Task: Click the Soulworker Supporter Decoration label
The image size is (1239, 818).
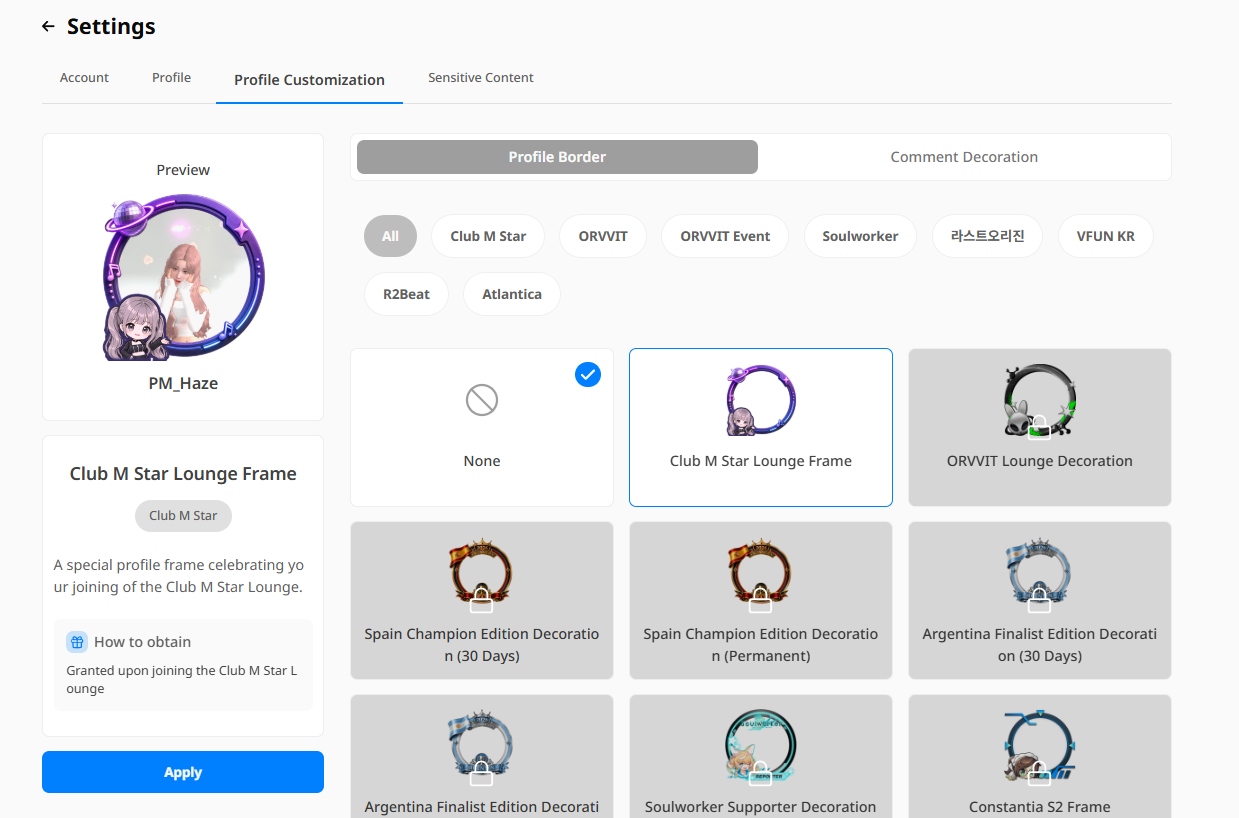Action: (761, 807)
